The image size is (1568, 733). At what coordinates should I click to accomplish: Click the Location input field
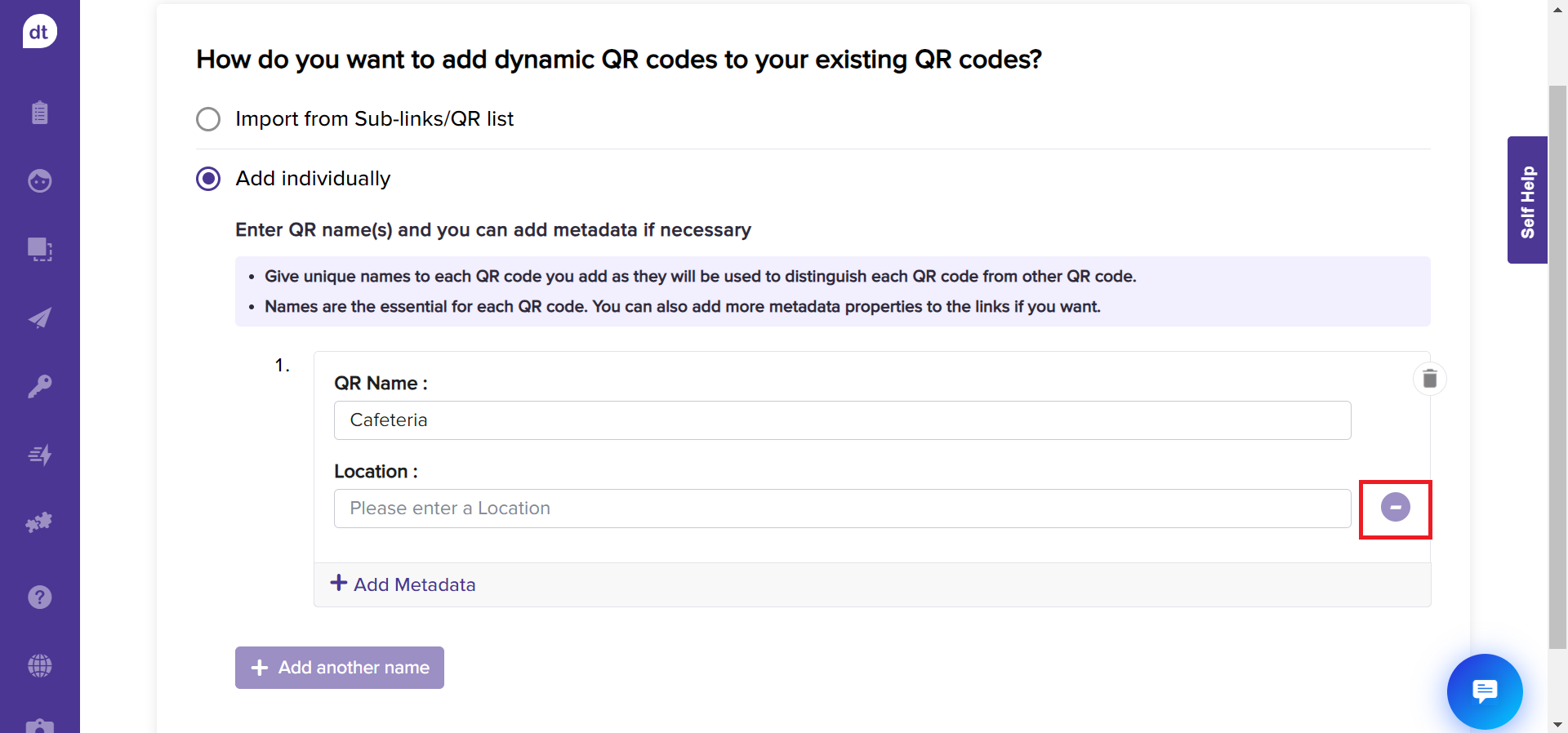842,509
